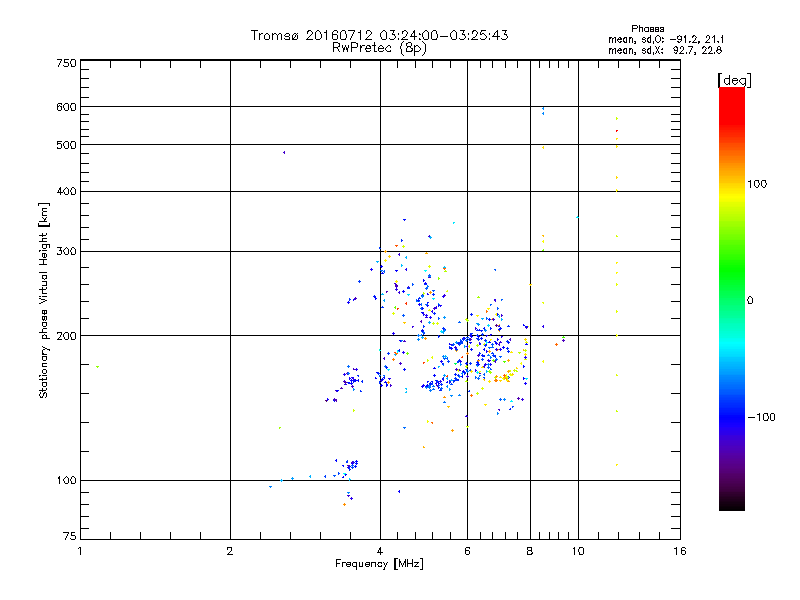Viewport: 800px width, 600px height.
Task: Click the isolated purple data point near 480 km
Action: coord(284,153)
